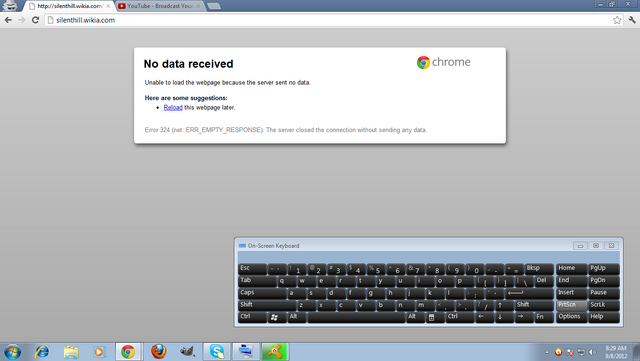Click the right arrow key on the keyboard
This screenshot has width=640, height=361.
coord(524,317)
